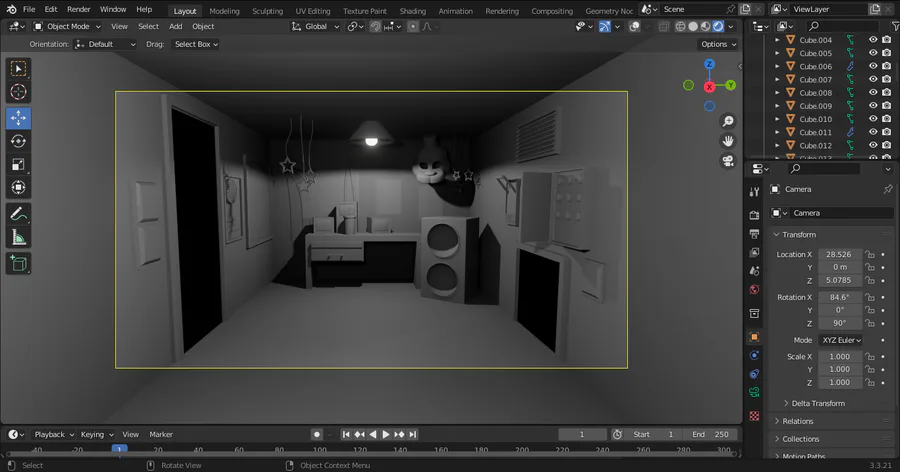
Task: Toggle the camera view icon
Action: pos(728,161)
